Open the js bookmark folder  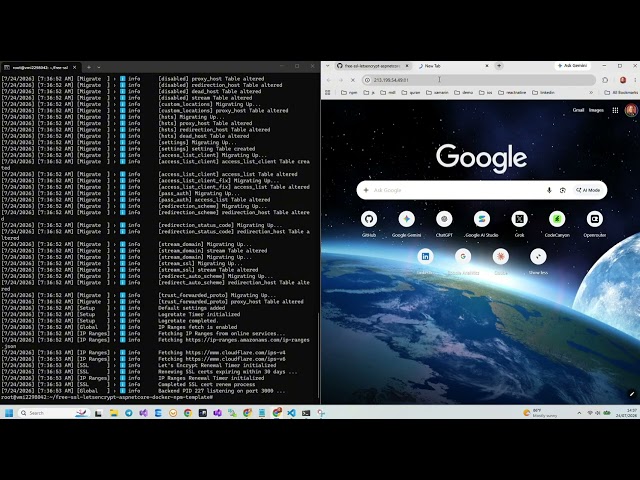coord(369,93)
